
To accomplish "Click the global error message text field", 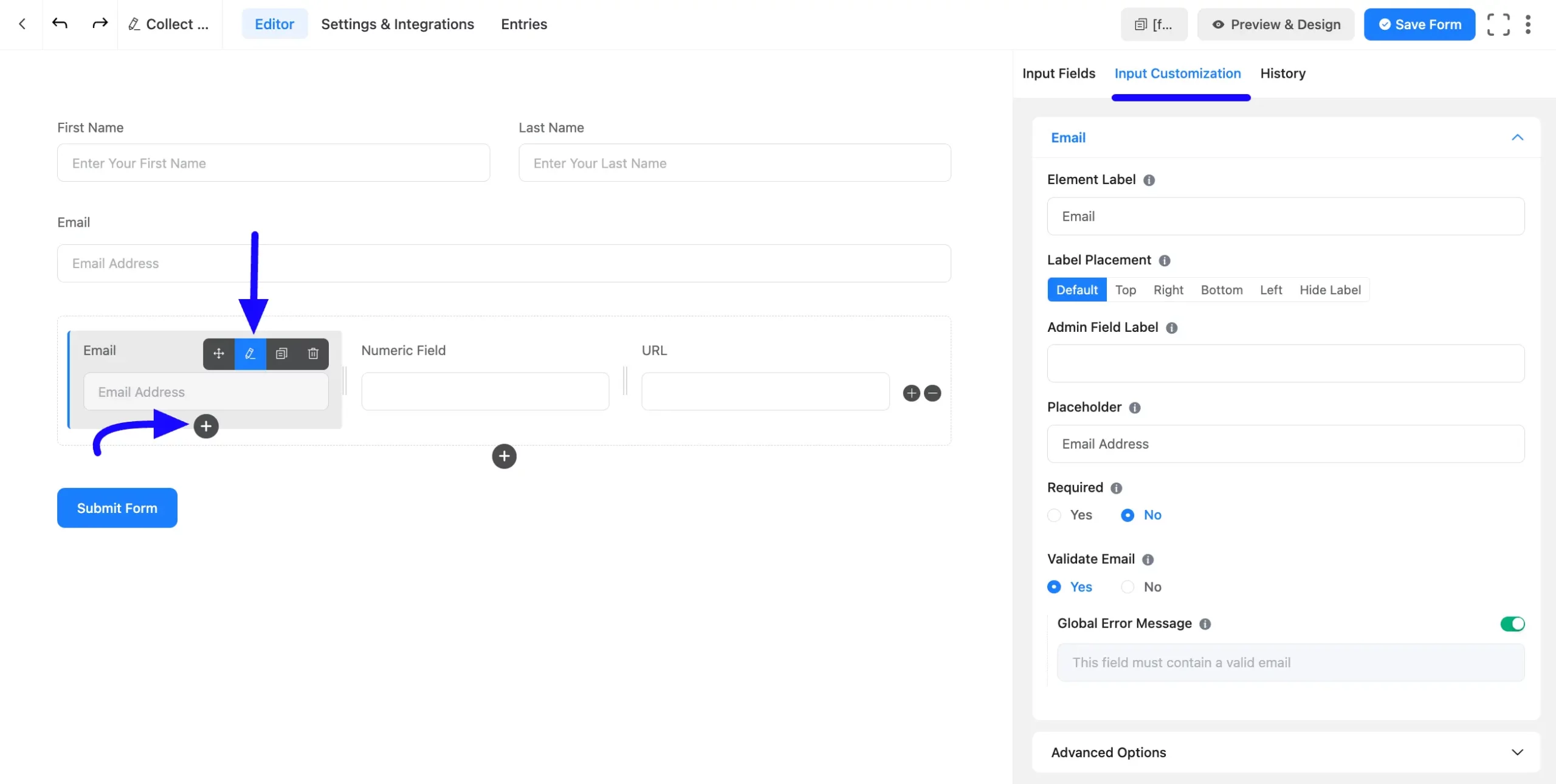I will point(1290,663).
